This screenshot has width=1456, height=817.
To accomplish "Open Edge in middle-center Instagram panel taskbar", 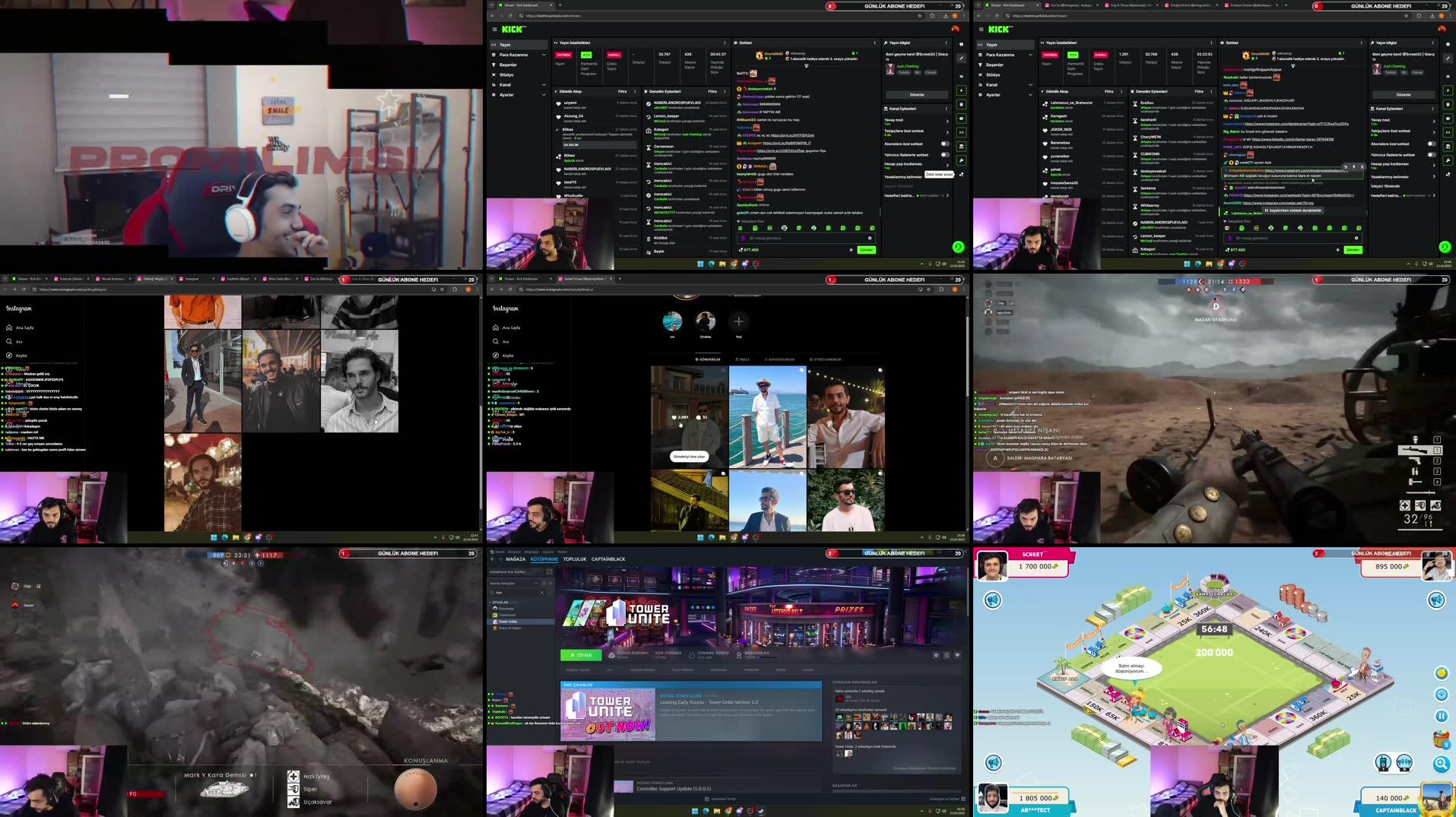I will point(711,537).
